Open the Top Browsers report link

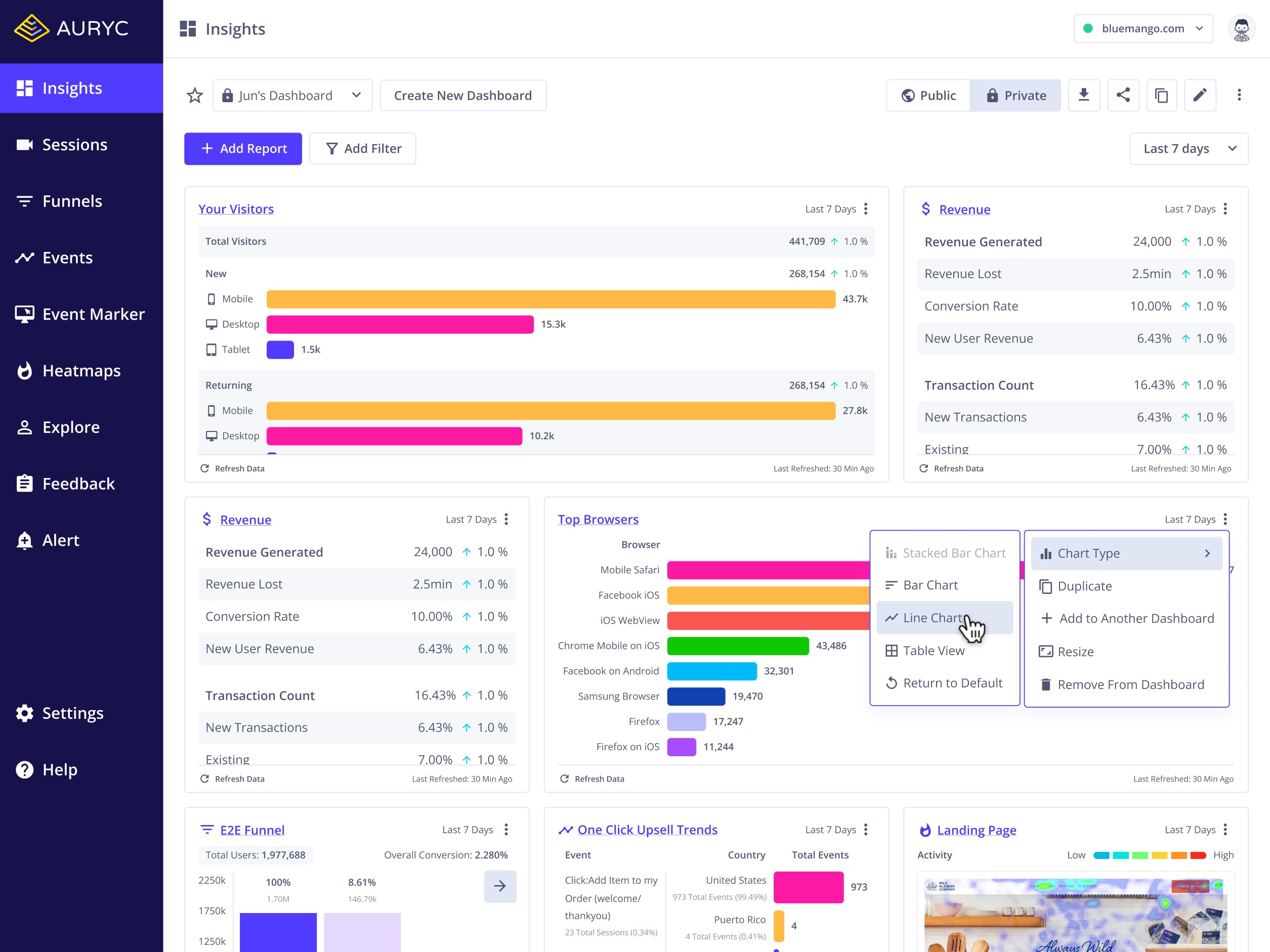pyautogui.click(x=598, y=520)
